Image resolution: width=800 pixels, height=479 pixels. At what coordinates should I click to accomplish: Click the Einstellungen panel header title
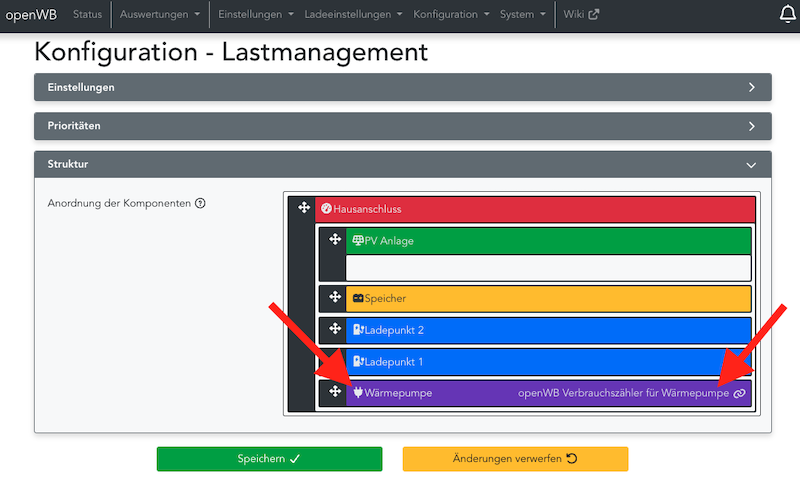[x=81, y=87]
